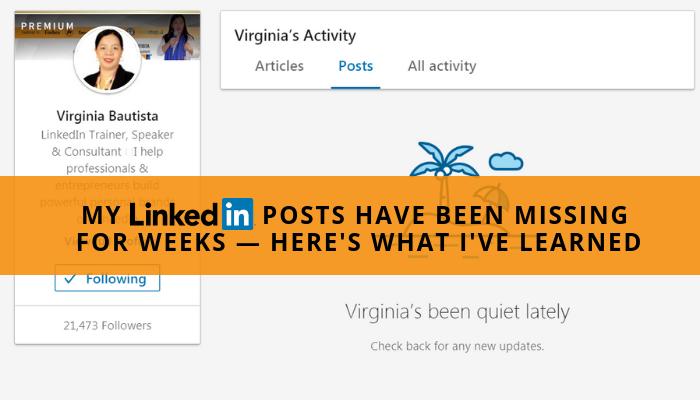The height and width of the screenshot is (400, 700).
Task: Open the 21,473 Followers count
Action: click(x=107, y=325)
